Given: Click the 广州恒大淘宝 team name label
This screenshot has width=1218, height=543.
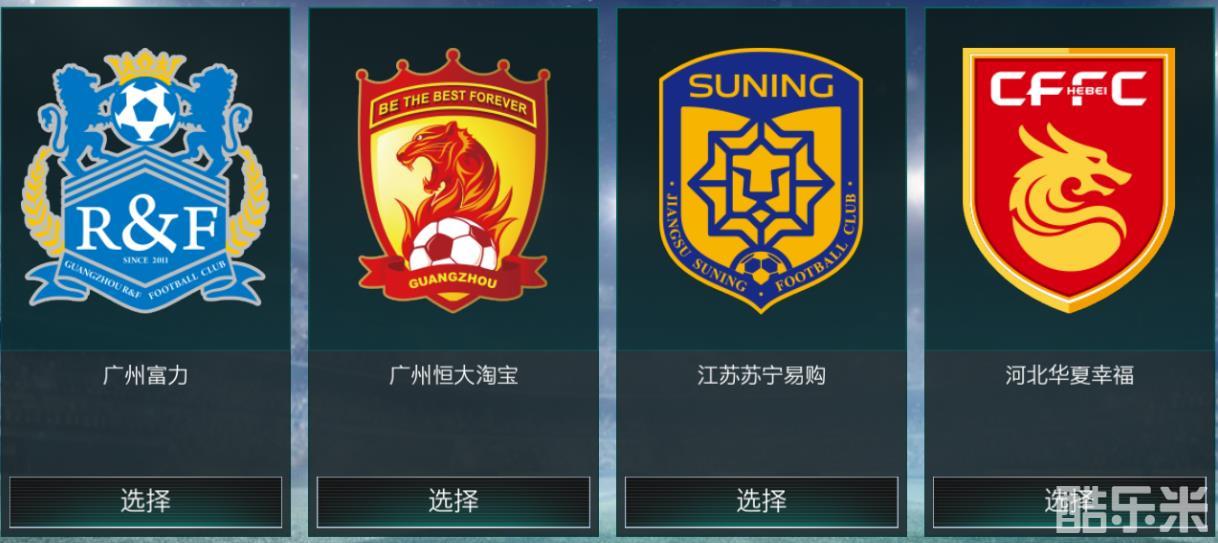Looking at the screenshot, I should 453,376.
